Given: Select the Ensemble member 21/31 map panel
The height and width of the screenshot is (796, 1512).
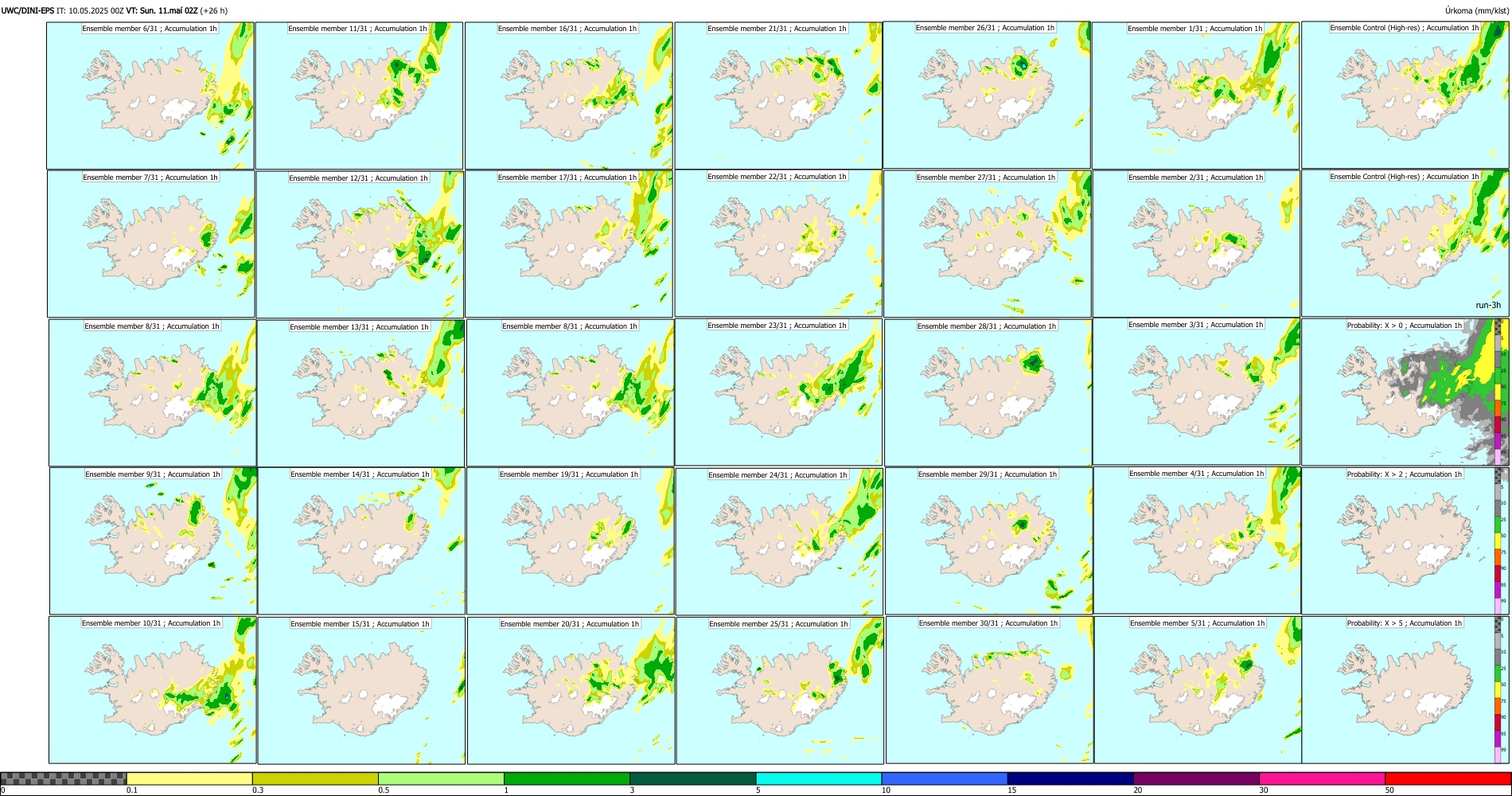Looking at the screenshot, I should click(778, 96).
